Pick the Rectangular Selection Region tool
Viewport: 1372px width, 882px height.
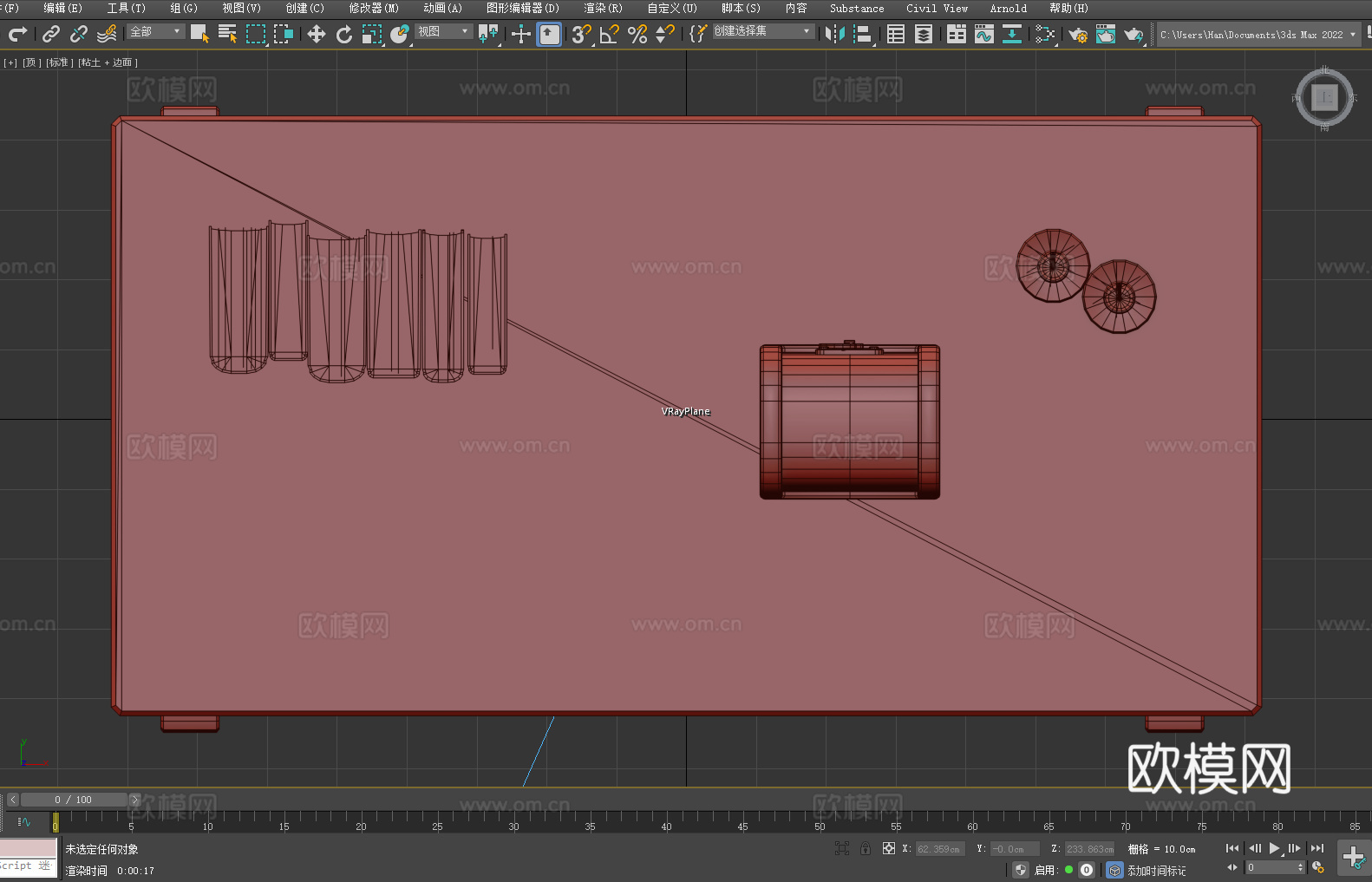pyautogui.click(x=256, y=34)
